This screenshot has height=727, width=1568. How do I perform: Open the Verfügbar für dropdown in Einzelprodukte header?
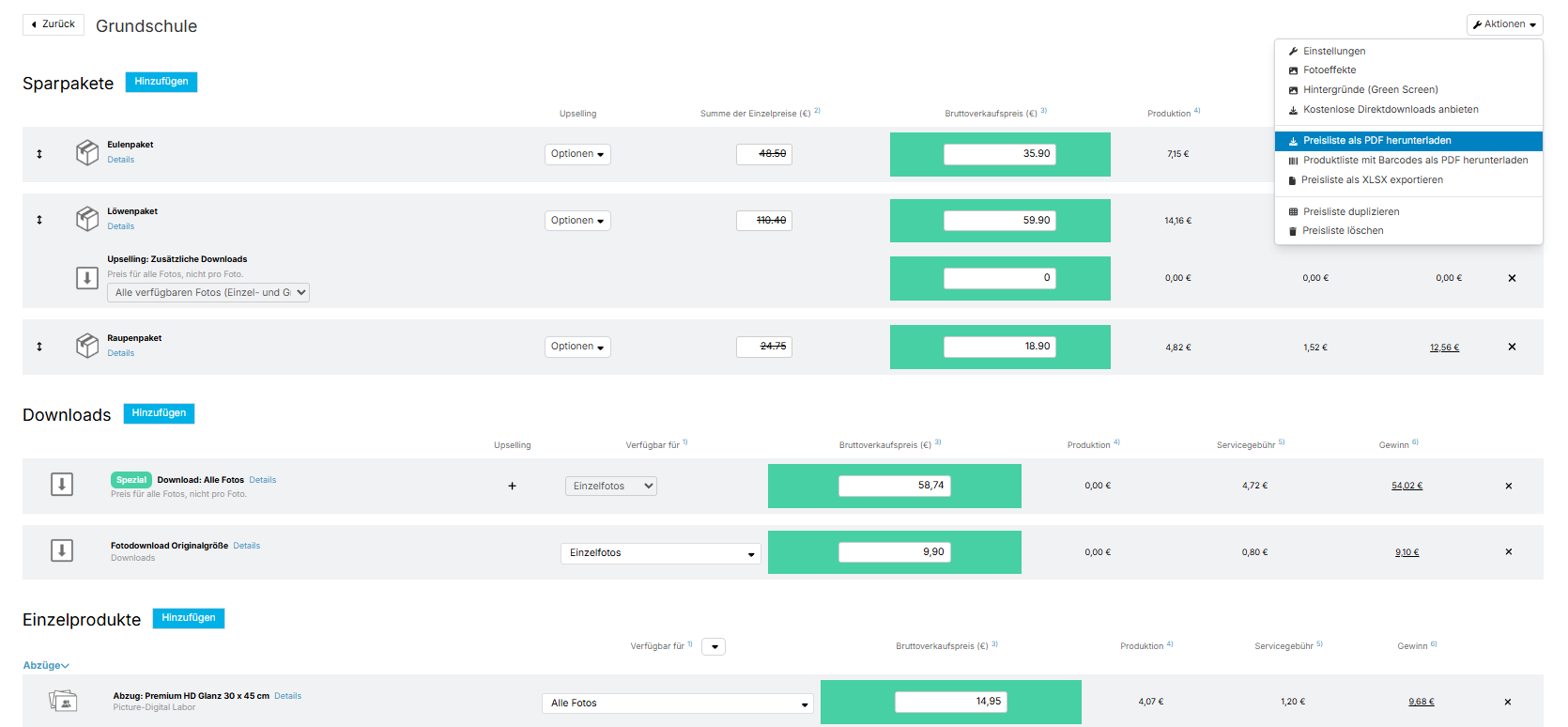coord(714,646)
